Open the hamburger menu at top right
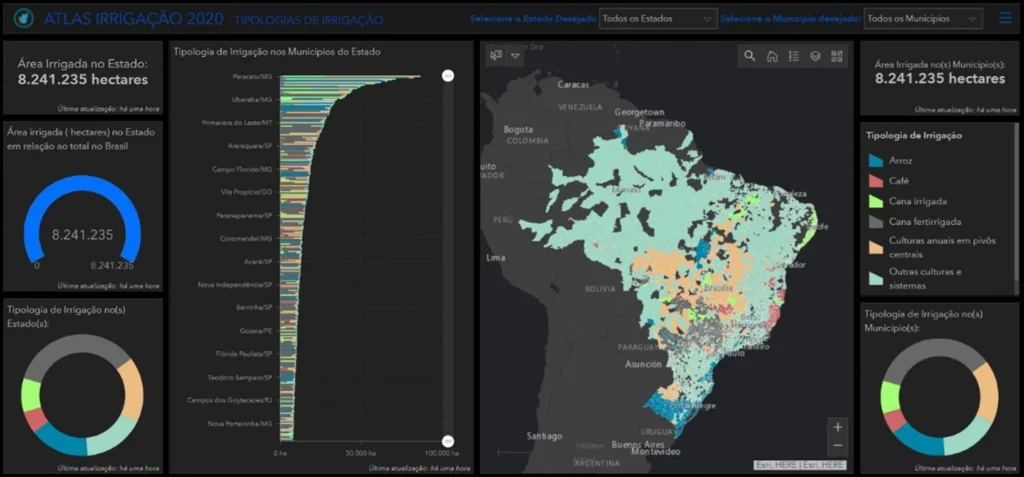Image resolution: width=1024 pixels, height=477 pixels. click(1005, 18)
